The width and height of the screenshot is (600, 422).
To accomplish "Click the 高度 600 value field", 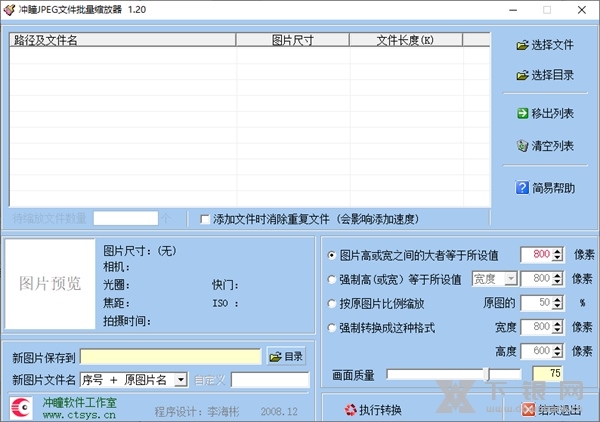I will [x=537, y=351].
